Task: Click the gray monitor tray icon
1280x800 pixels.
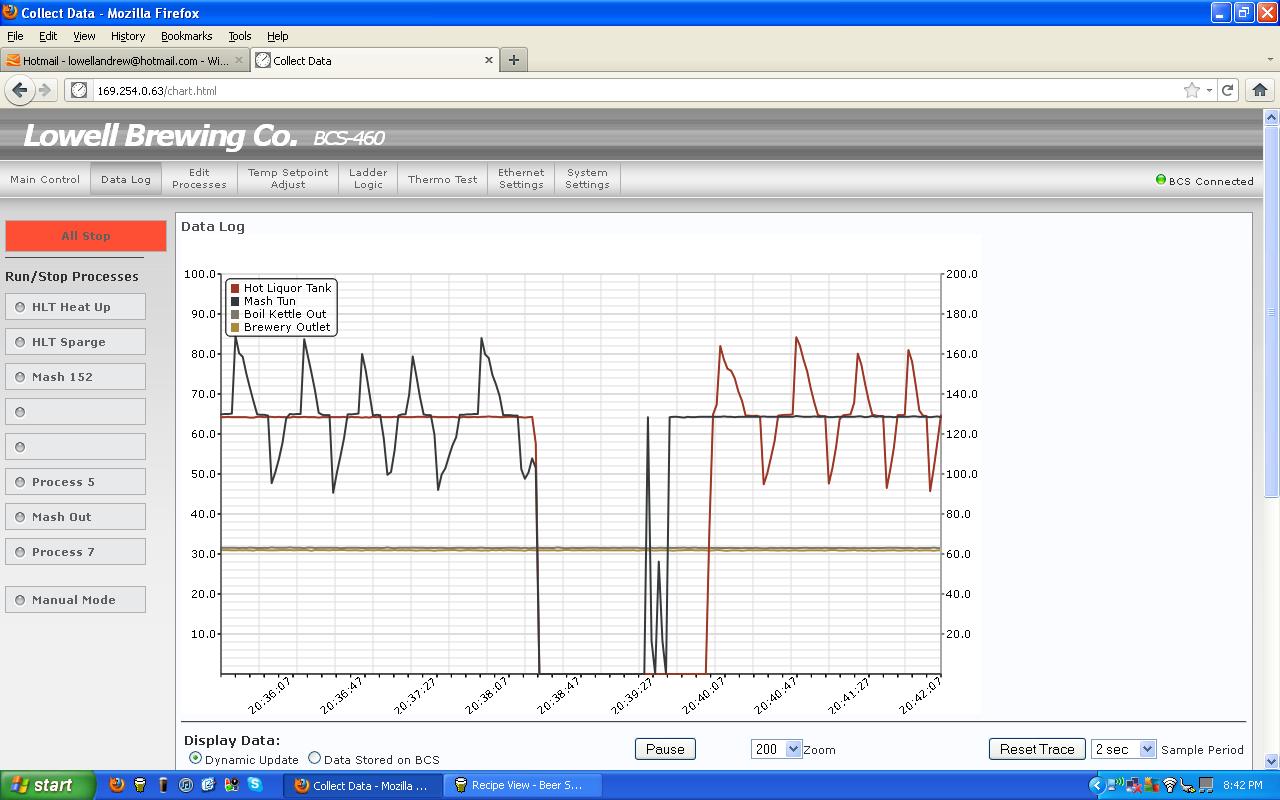Action: (x=1206, y=785)
